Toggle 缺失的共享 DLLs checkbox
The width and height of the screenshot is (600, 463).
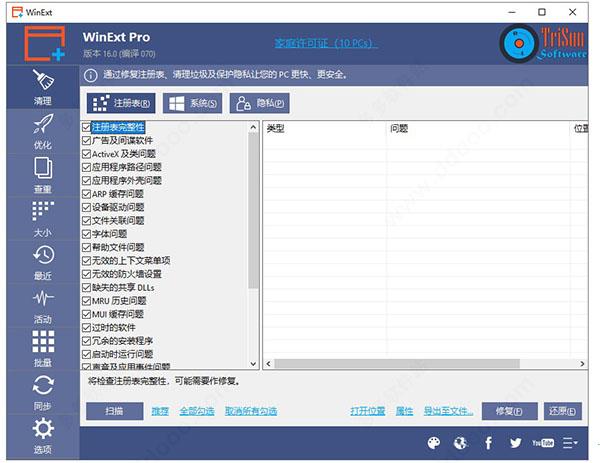click(x=86, y=287)
